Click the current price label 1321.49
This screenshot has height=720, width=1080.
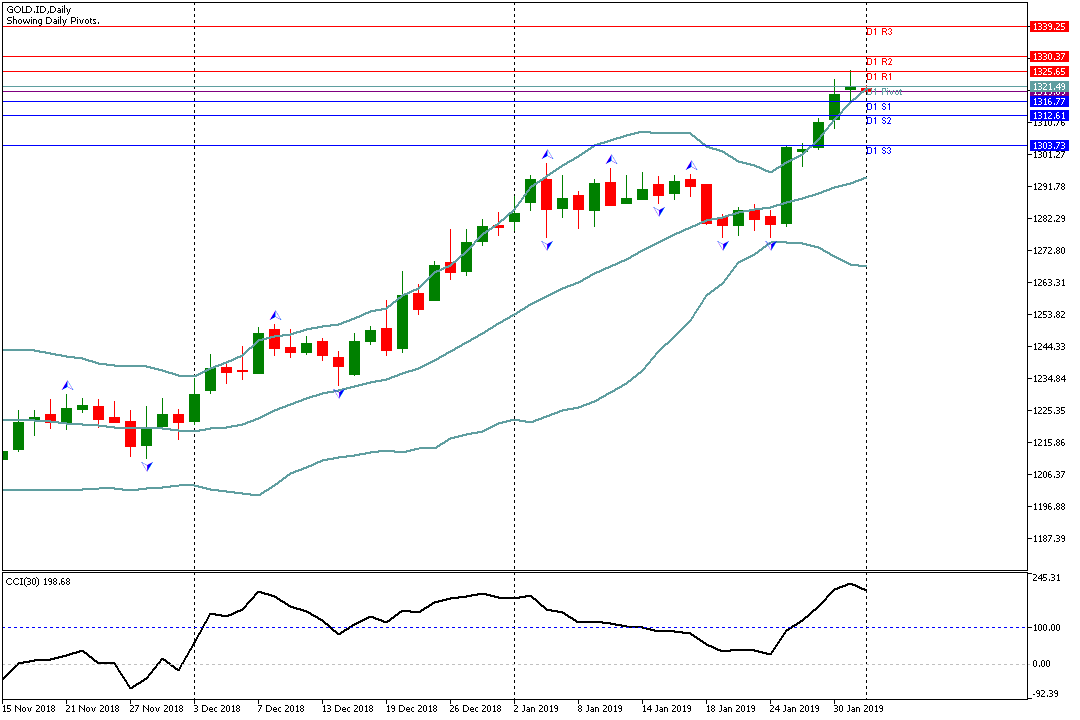click(1049, 87)
